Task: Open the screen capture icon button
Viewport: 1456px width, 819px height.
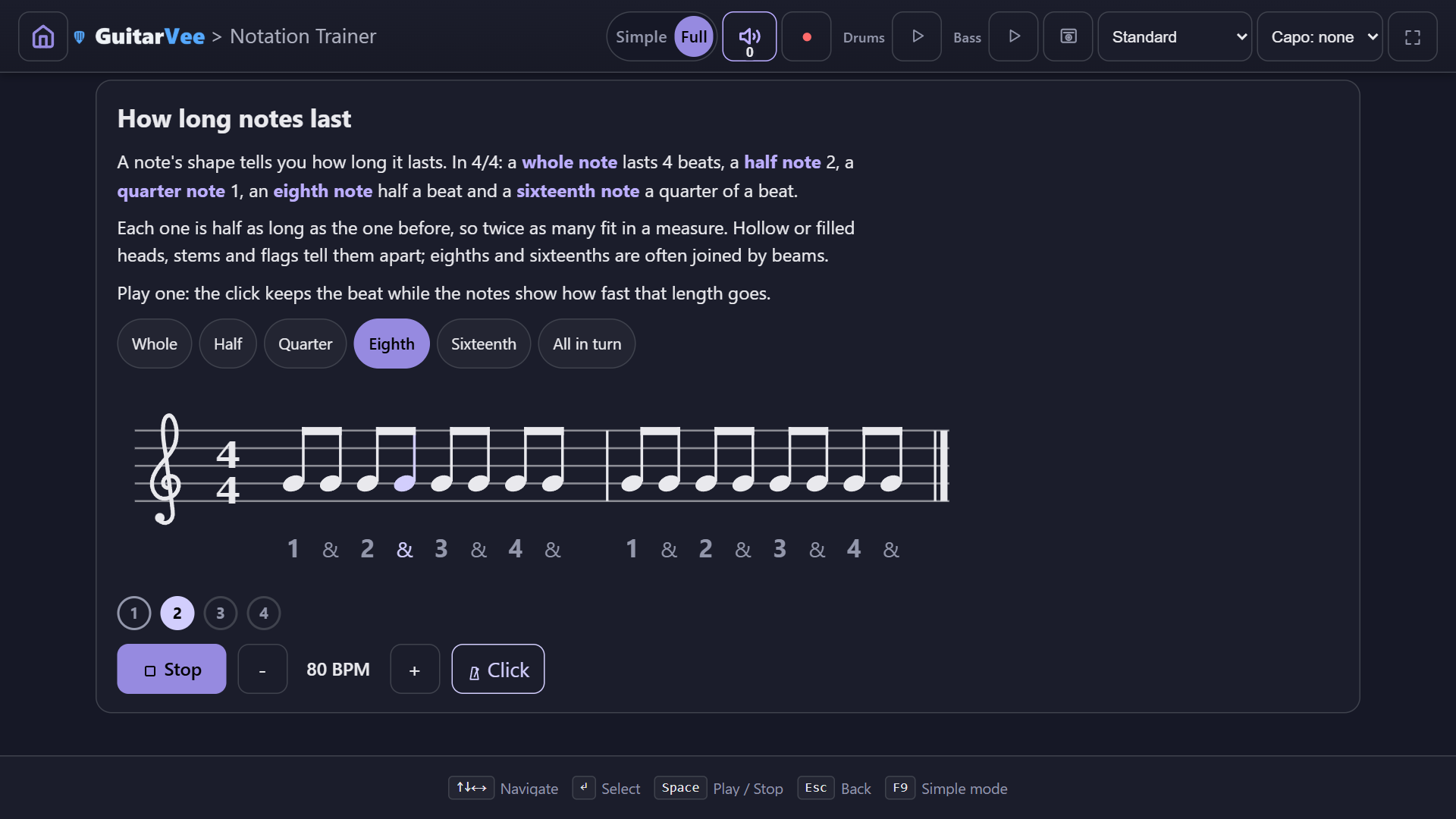Action: pos(1068,36)
